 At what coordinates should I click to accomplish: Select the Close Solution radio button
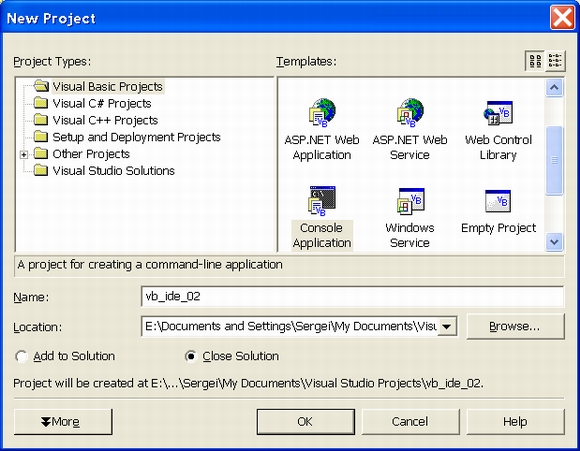click(190, 356)
